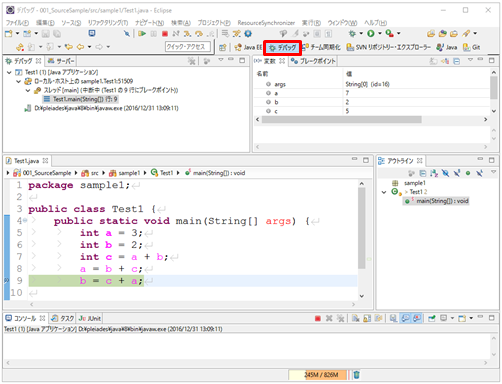The height and width of the screenshot is (384, 502).
Task: Click Collapse All icon in Outline view
Action: tap(423, 173)
